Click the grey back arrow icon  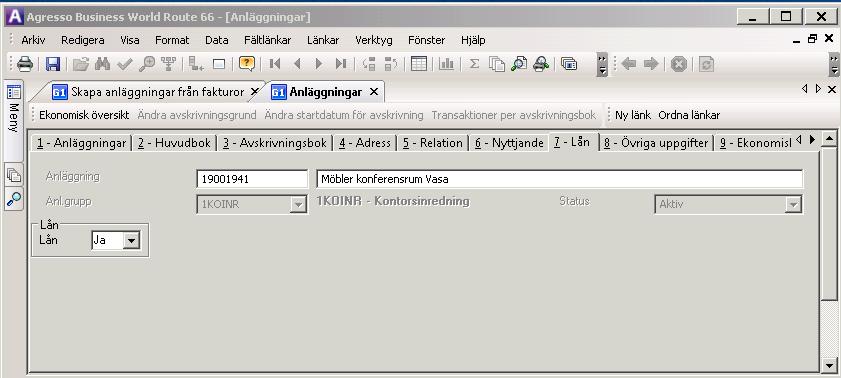[628, 64]
